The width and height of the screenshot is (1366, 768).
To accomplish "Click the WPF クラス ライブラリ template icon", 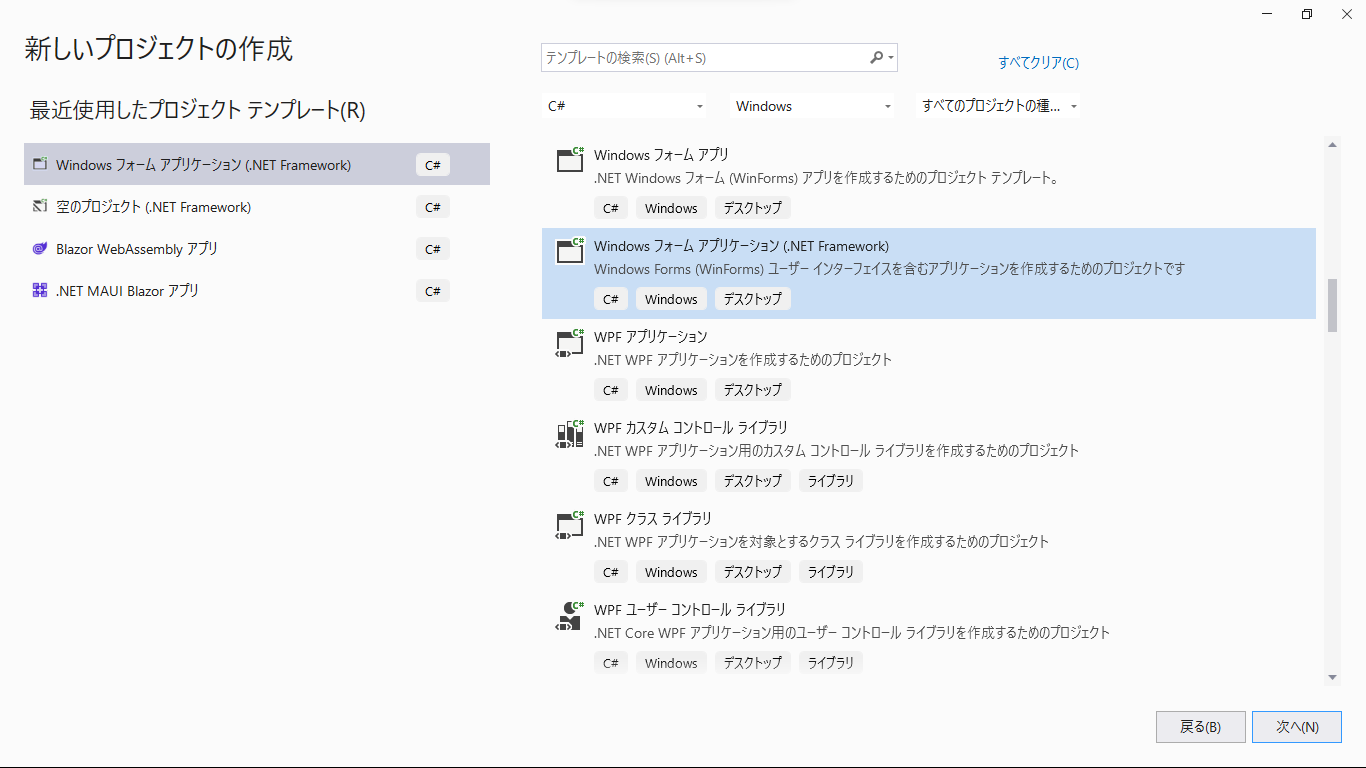I will click(570, 524).
